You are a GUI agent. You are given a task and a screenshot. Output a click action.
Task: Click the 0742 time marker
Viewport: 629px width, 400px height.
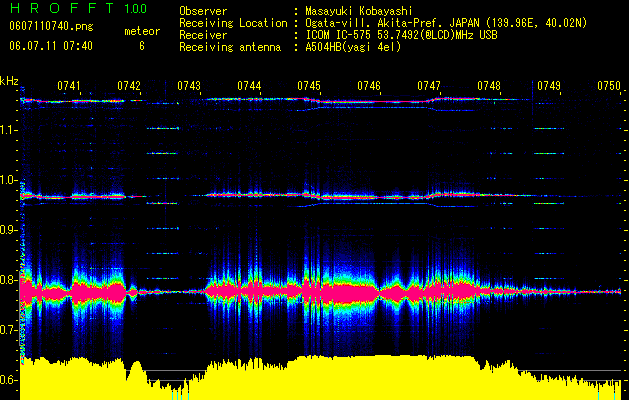coord(129,86)
